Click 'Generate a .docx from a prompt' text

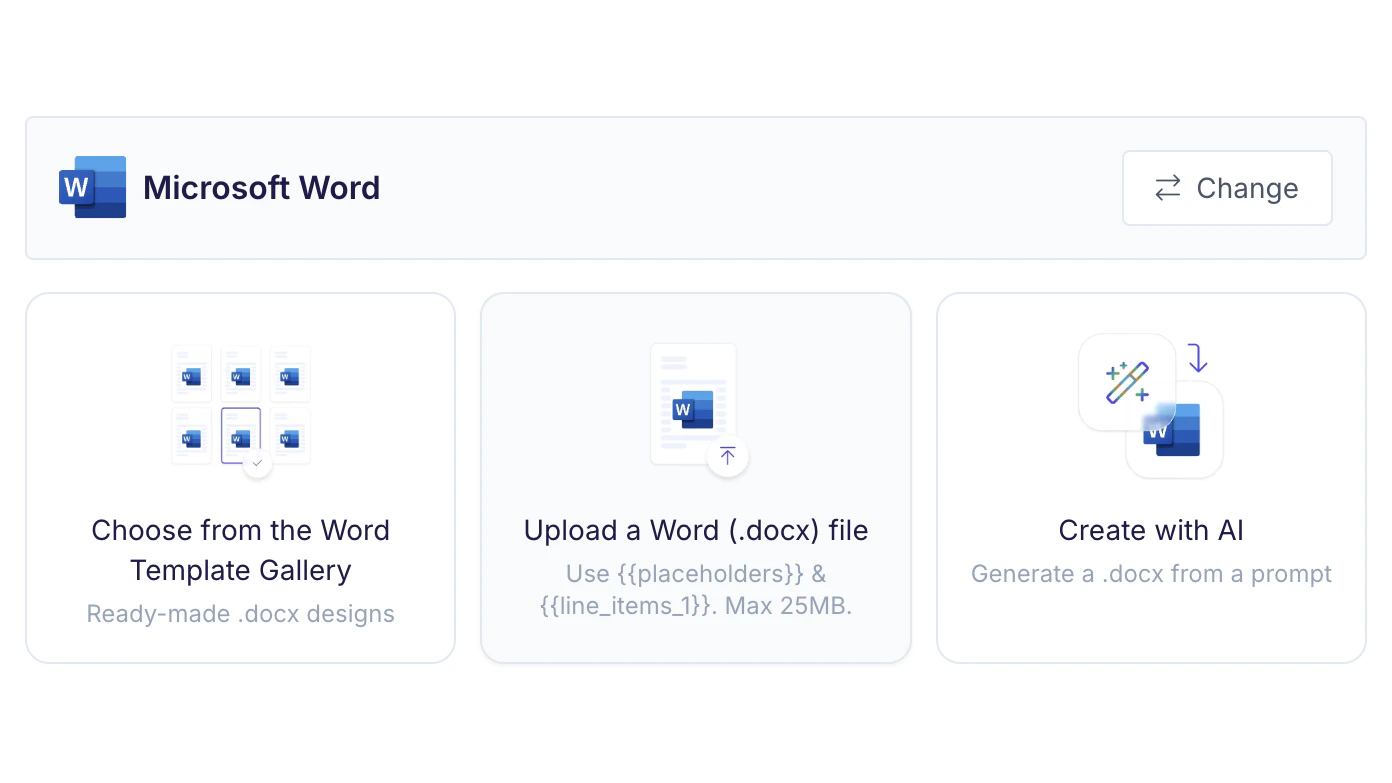[1151, 574]
